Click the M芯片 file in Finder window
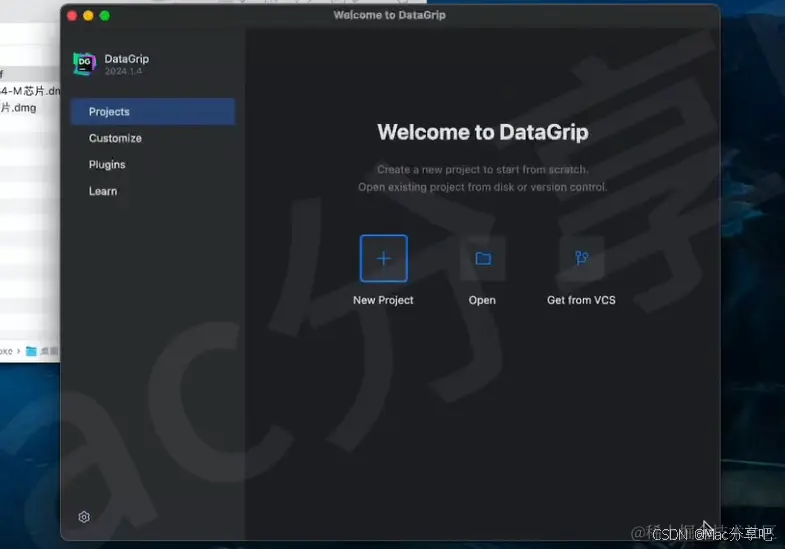Viewport: 785px width, 549px height. (30, 91)
